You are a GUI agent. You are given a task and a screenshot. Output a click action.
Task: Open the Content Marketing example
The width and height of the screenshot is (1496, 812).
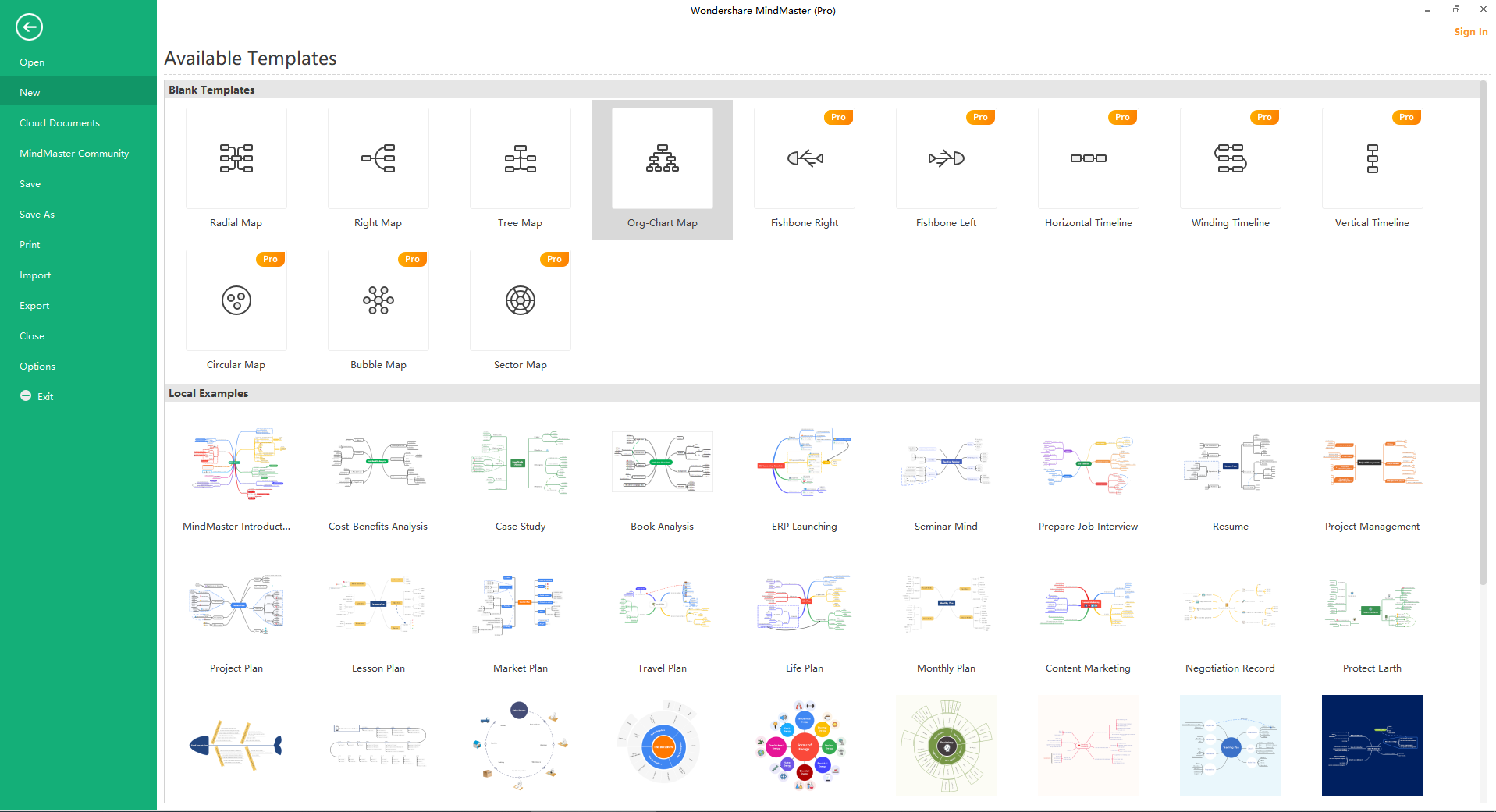tap(1089, 604)
